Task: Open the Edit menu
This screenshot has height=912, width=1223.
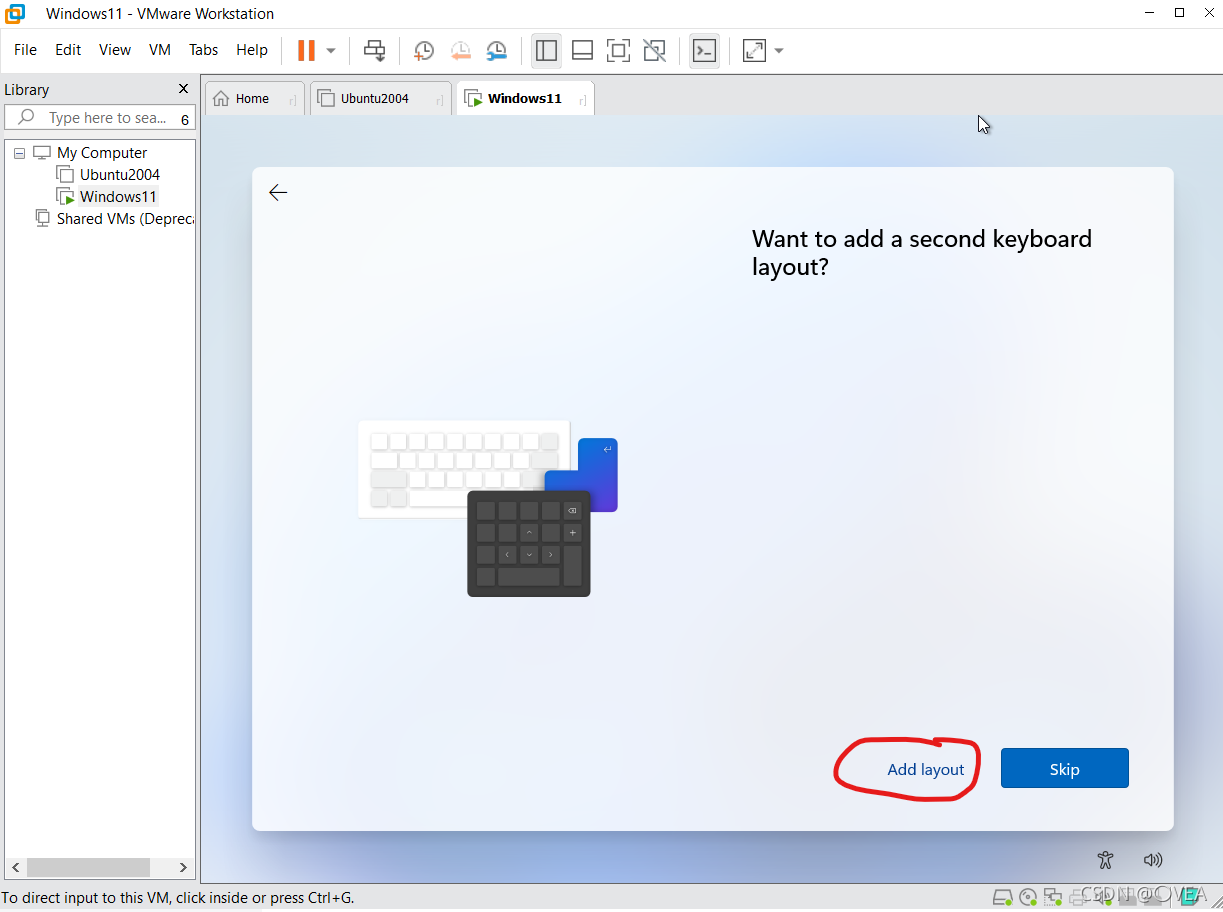Action: coord(68,50)
